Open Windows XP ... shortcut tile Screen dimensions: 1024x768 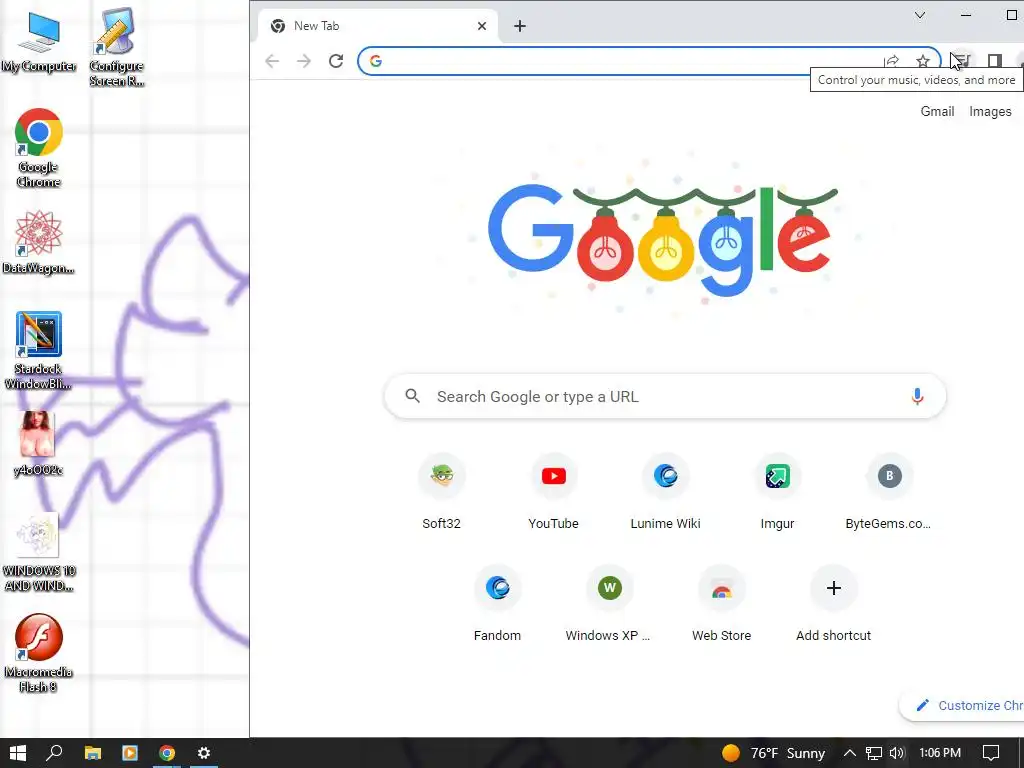(609, 605)
